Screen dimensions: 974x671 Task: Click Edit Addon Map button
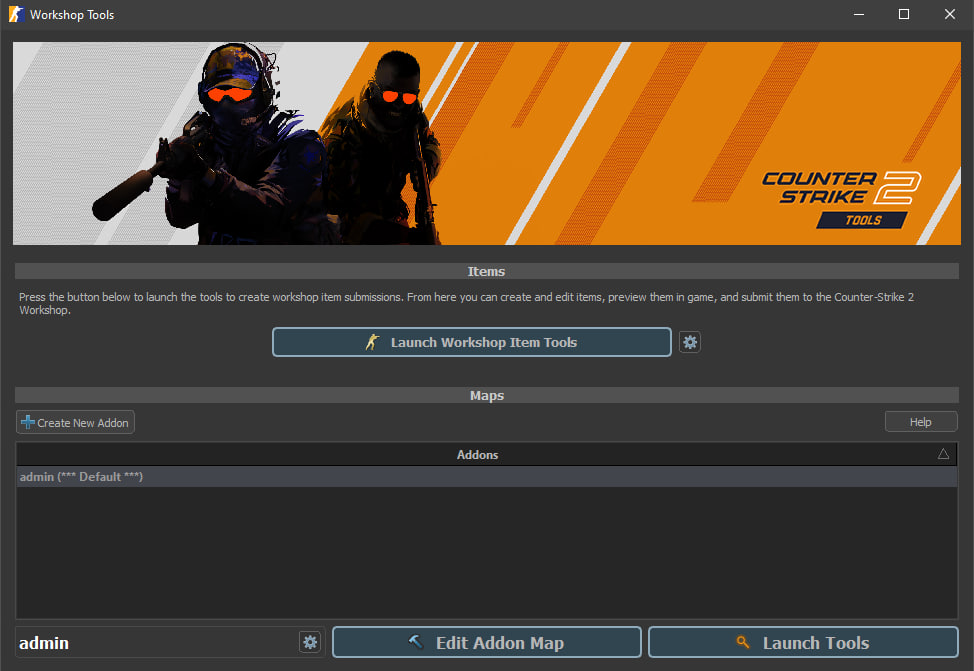tap(486, 642)
